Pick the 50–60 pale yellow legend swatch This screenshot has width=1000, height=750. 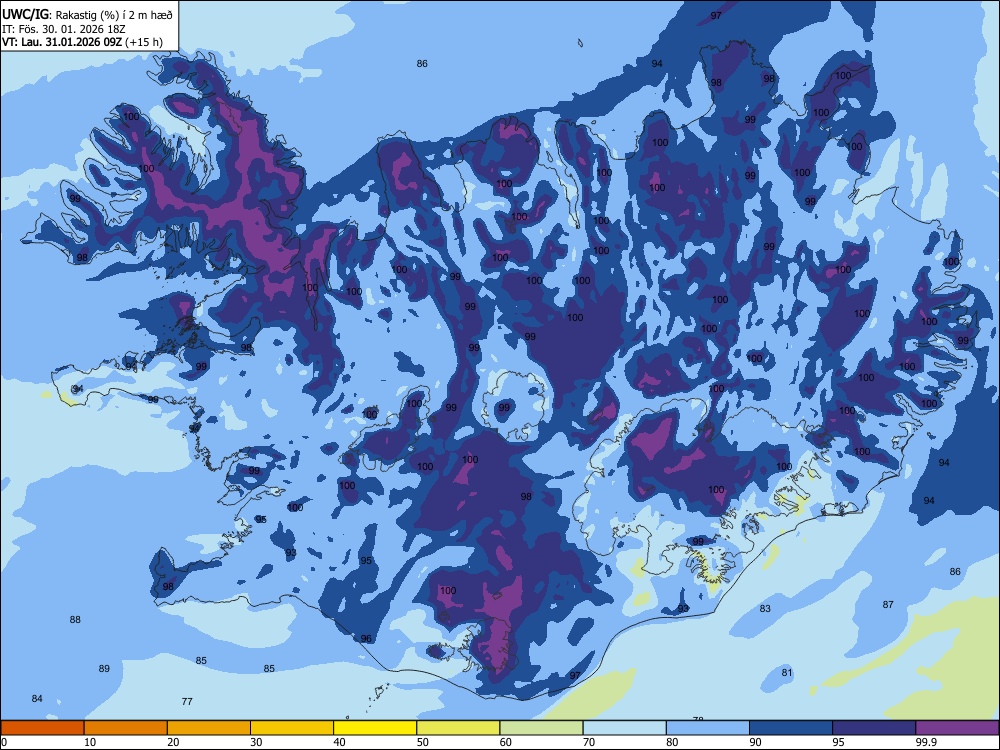pos(459,728)
